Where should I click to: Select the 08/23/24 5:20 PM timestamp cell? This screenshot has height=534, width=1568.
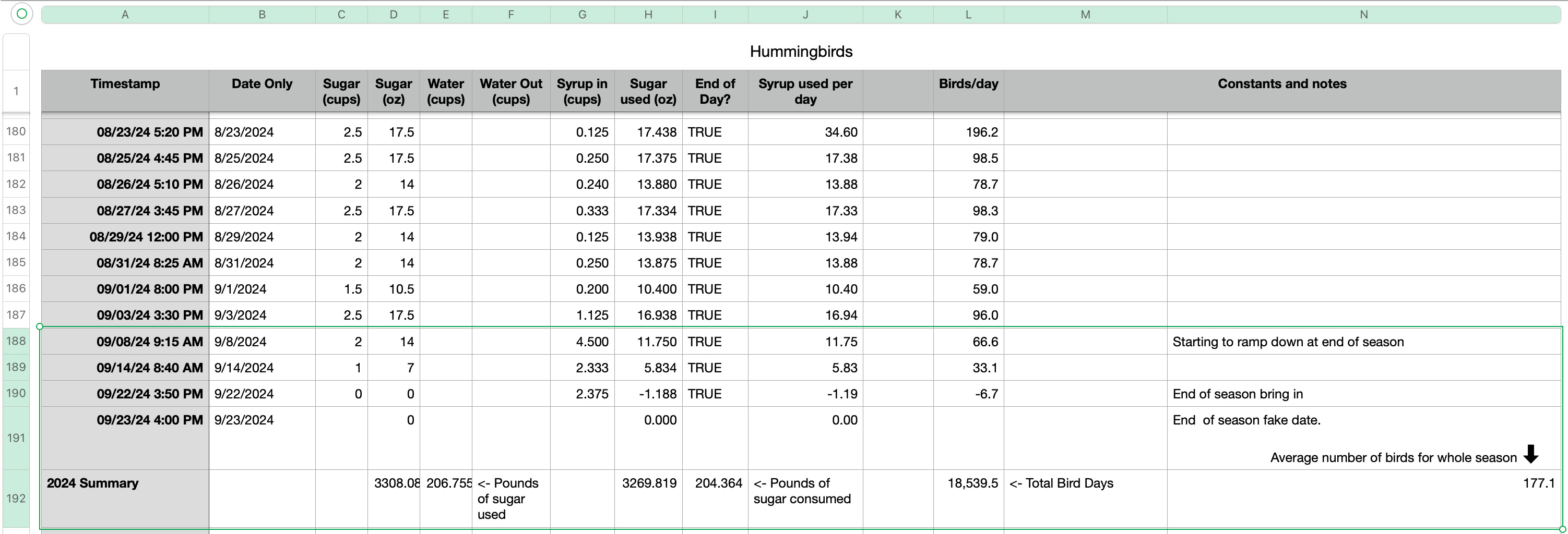coord(149,132)
